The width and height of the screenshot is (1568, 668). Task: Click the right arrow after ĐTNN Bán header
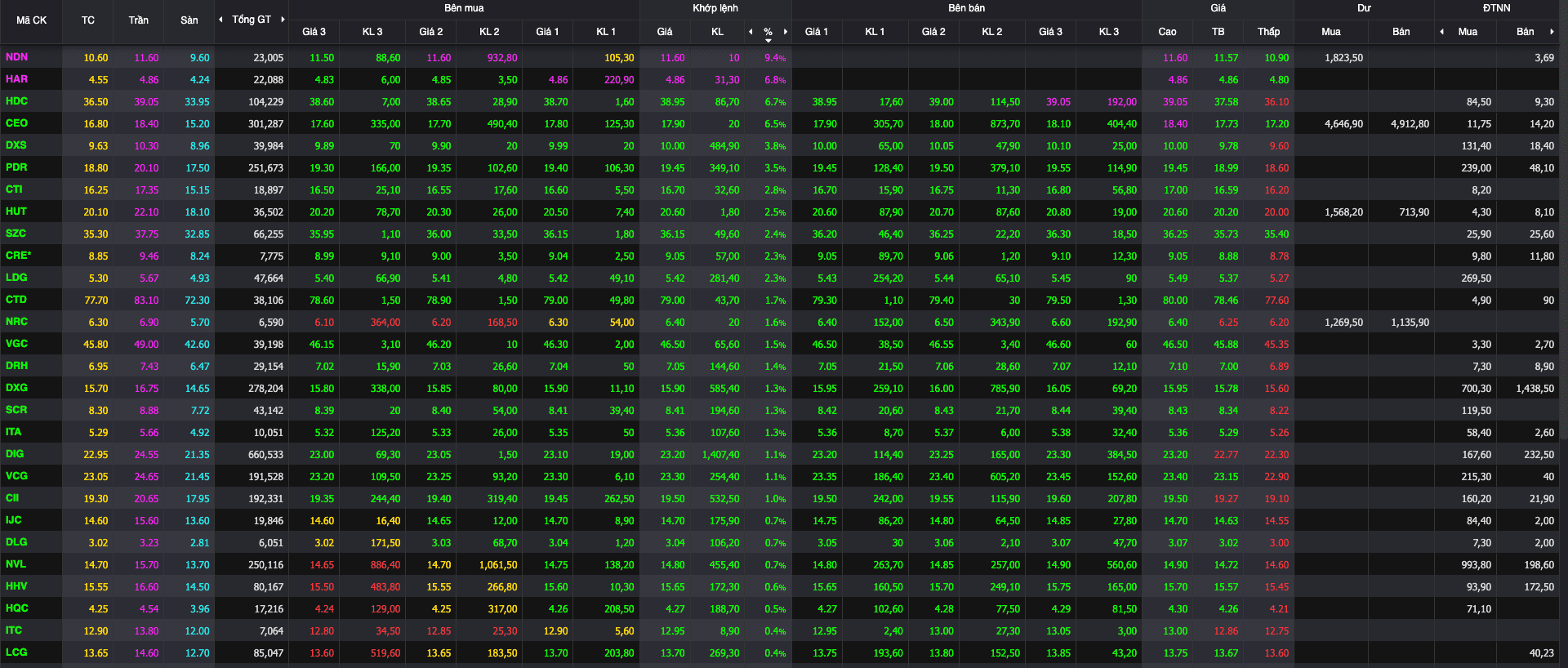coord(1552,32)
